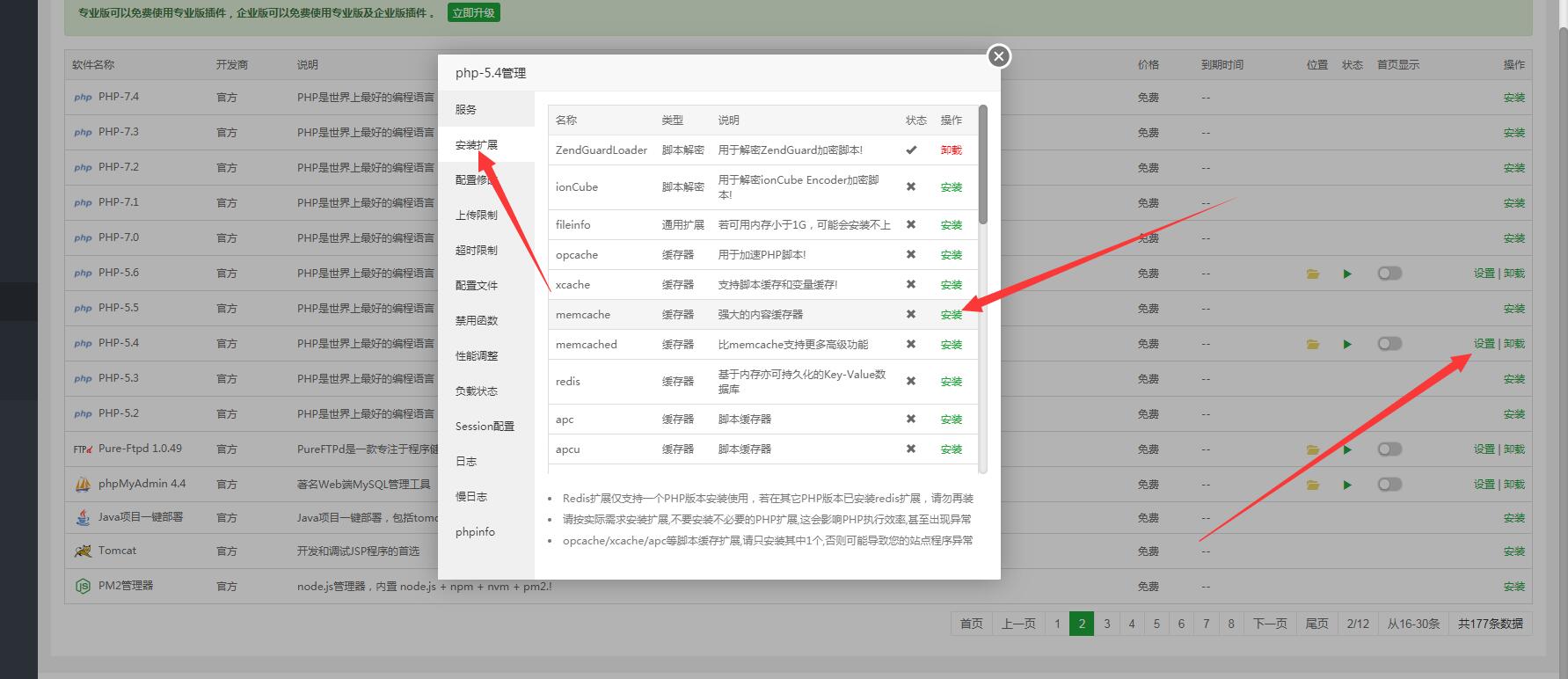Uninstall the ZendGuardLoader extension

(951, 150)
